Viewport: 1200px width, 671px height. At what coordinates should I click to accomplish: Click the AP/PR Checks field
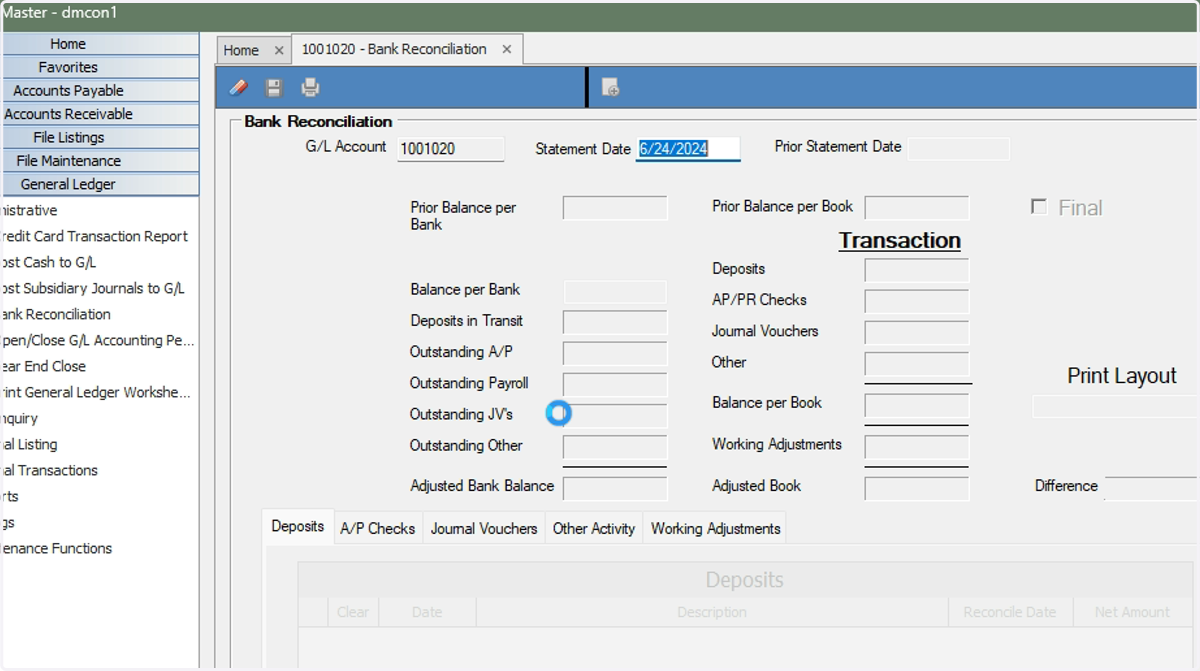917,301
